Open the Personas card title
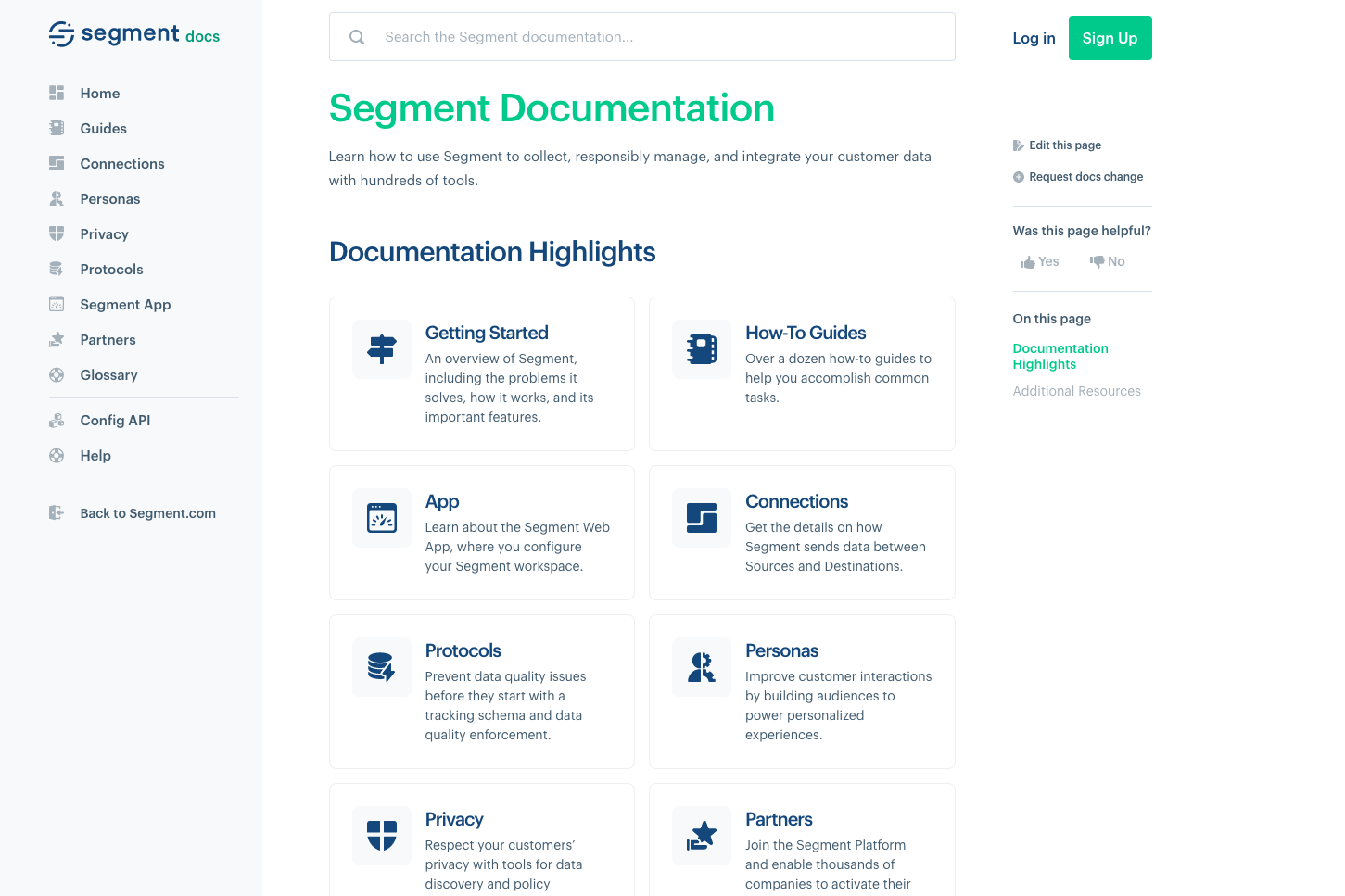The image size is (1345, 896). click(x=782, y=650)
